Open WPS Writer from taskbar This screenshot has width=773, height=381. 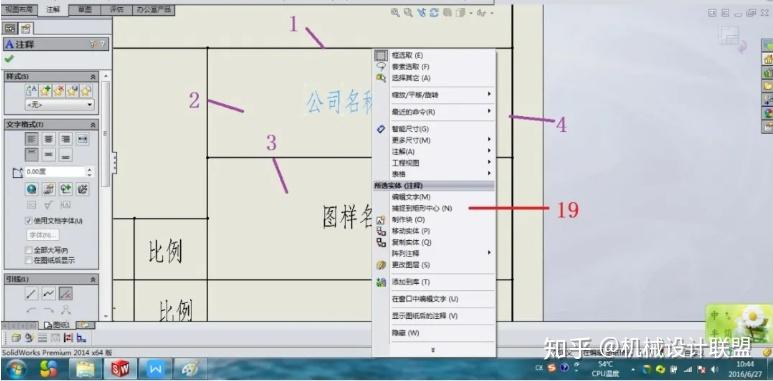pos(155,369)
